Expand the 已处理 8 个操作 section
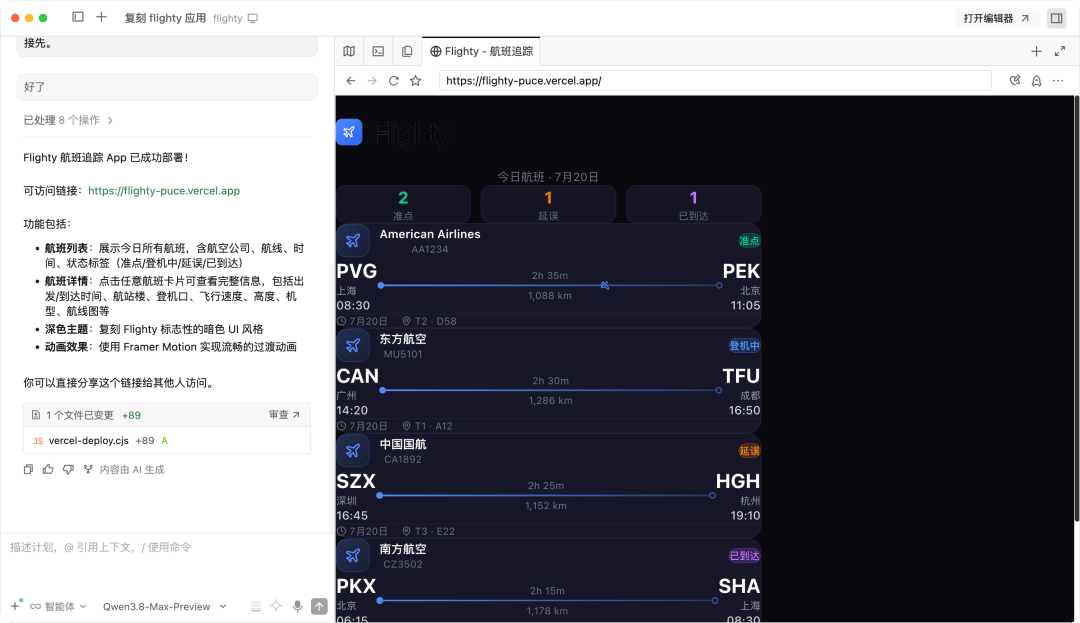 68,120
